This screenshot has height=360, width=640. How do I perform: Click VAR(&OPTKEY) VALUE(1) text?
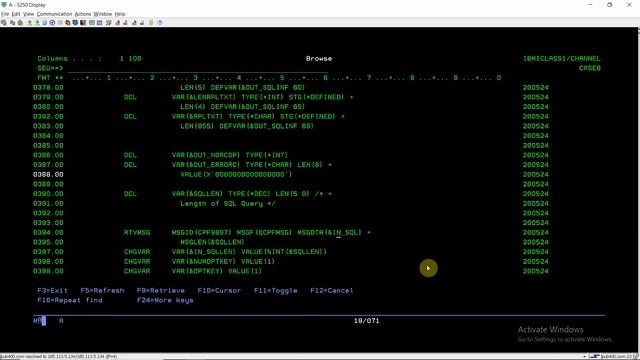click(x=217, y=271)
